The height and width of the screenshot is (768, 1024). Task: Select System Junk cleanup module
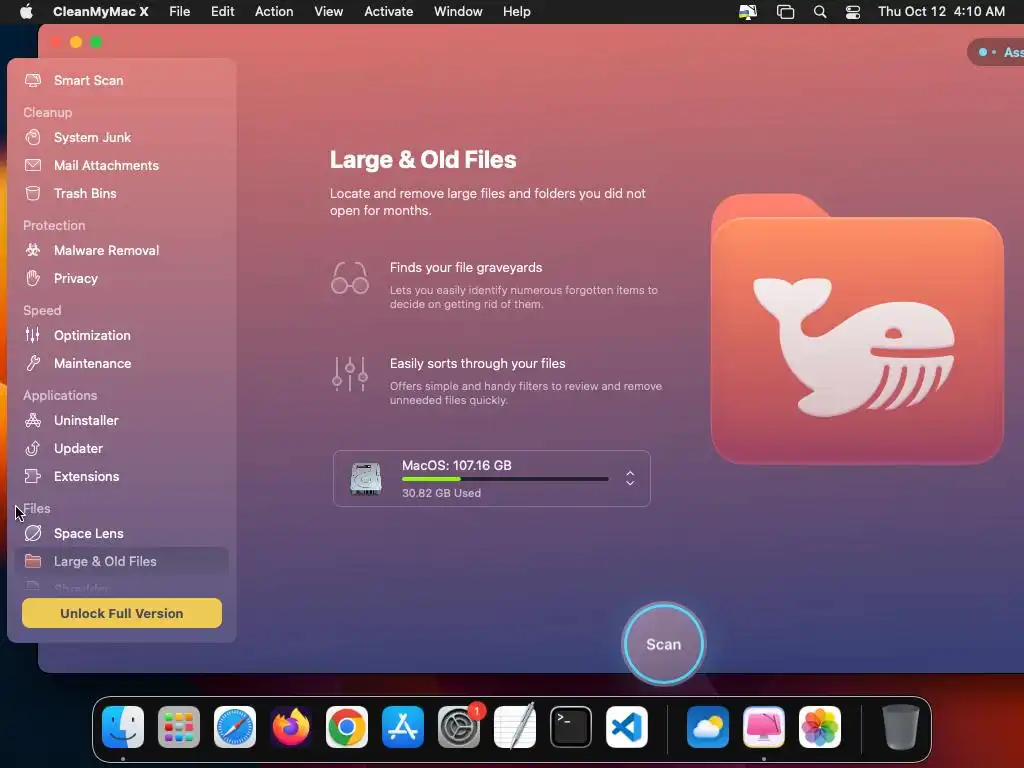pyautogui.click(x=121, y=137)
